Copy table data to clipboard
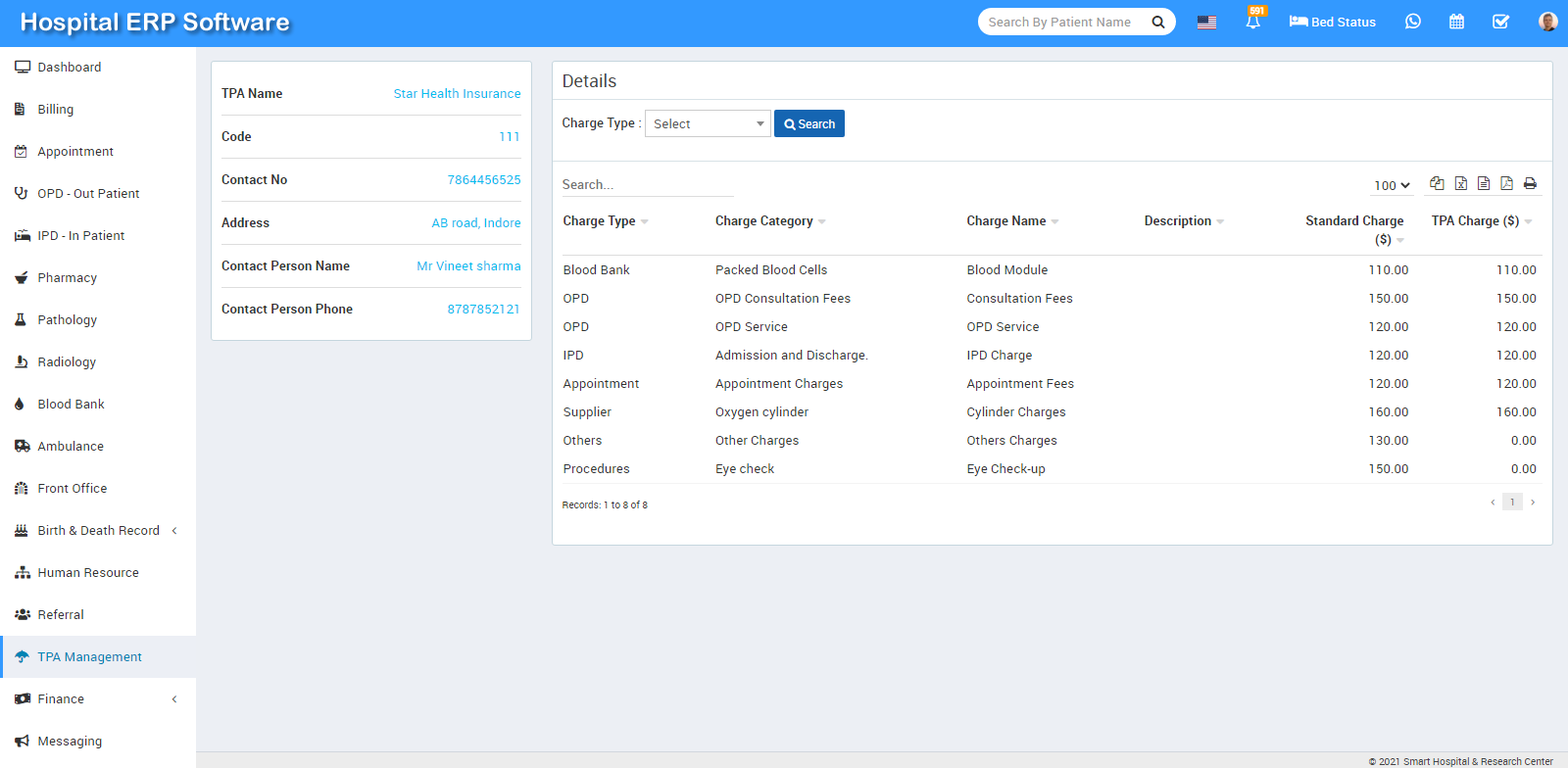Screen dimensions: 1568x768 1437,183
